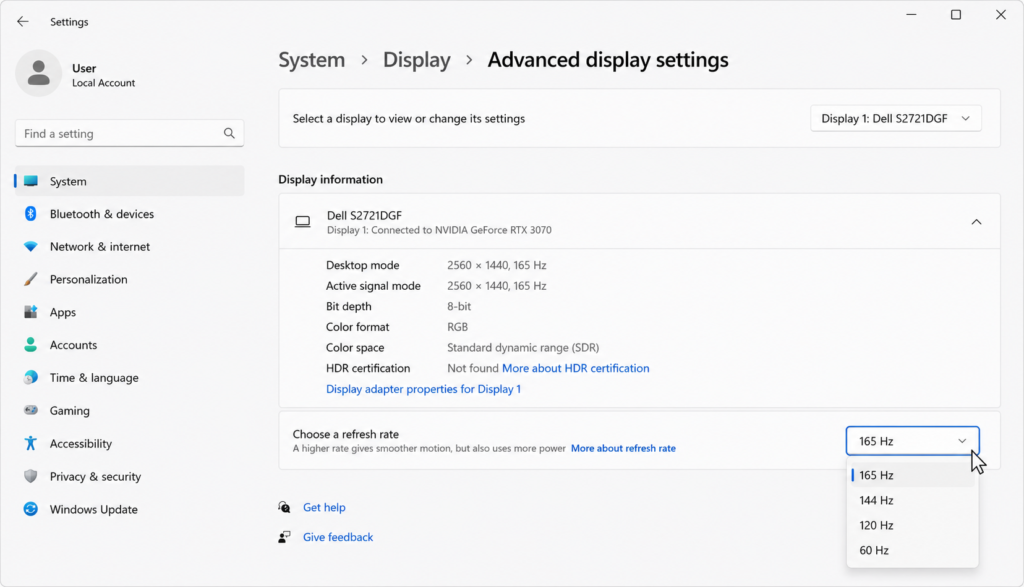Click the Standard dynamic range (SDR) value
This screenshot has width=1024, height=587.
(523, 347)
